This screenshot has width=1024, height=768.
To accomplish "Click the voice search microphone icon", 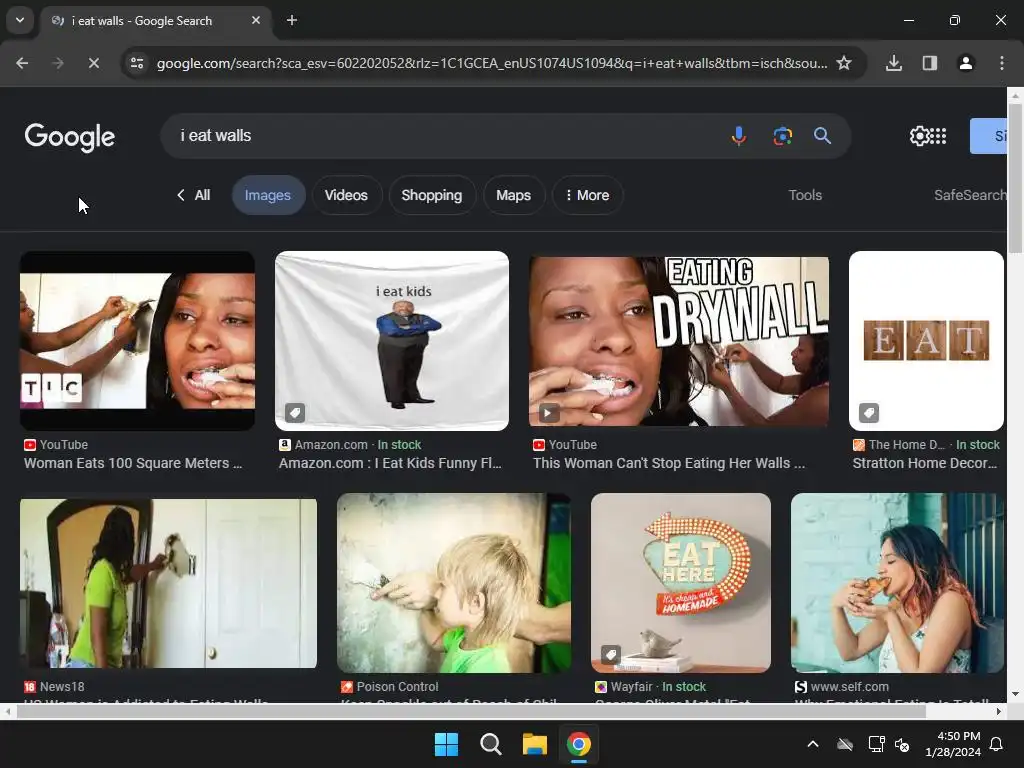I will pyautogui.click(x=739, y=136).
